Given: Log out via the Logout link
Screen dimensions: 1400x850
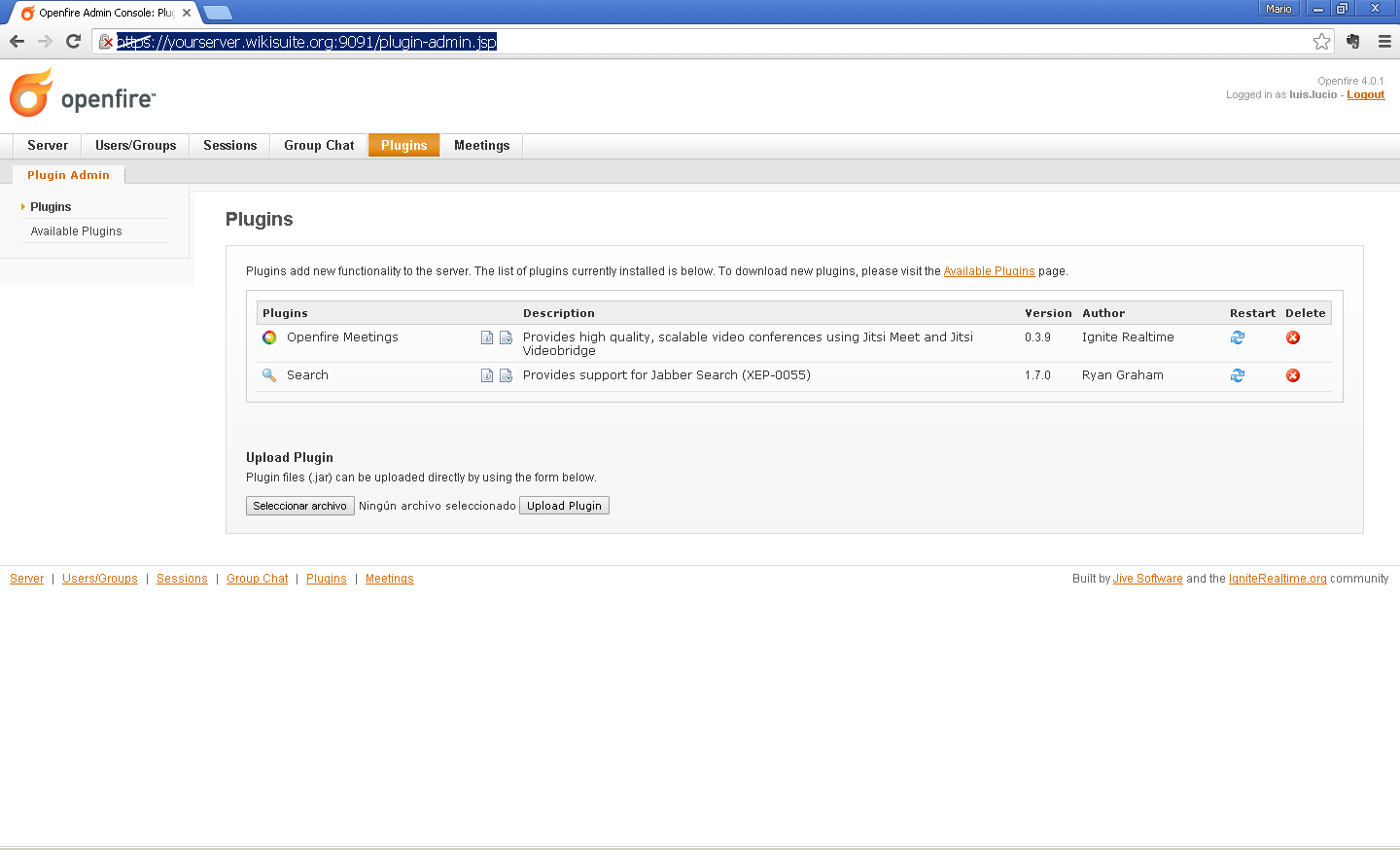Looking at the screenshot, I should (1366, 94).
